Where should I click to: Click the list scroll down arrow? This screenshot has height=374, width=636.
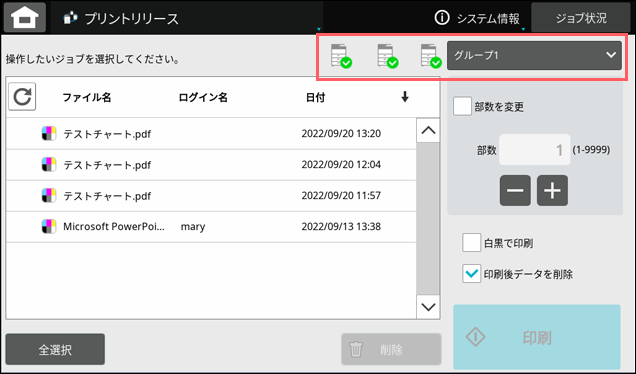click(428, 307)
